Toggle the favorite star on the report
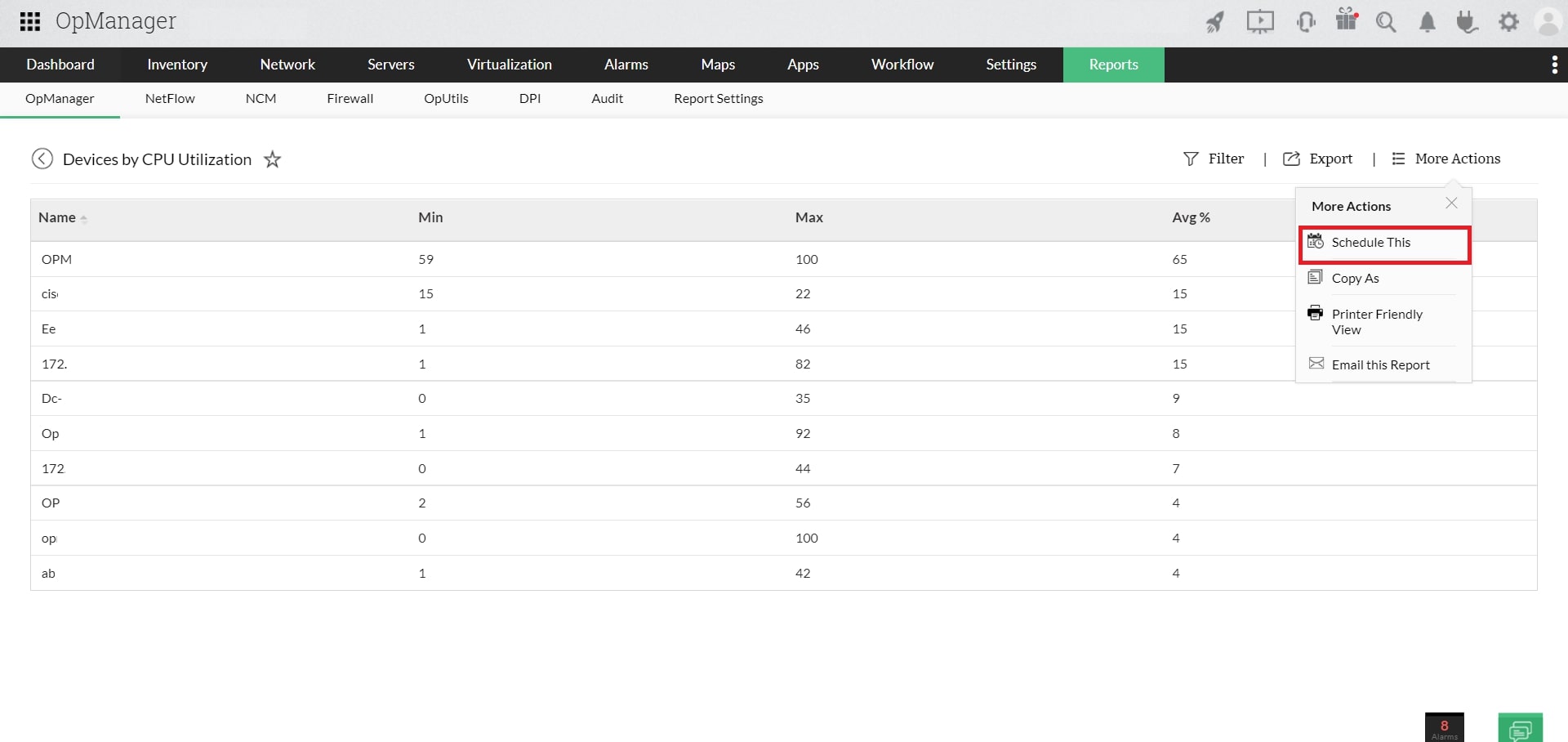The width and height of the screenshot is (1568, 742). point(272,159)
